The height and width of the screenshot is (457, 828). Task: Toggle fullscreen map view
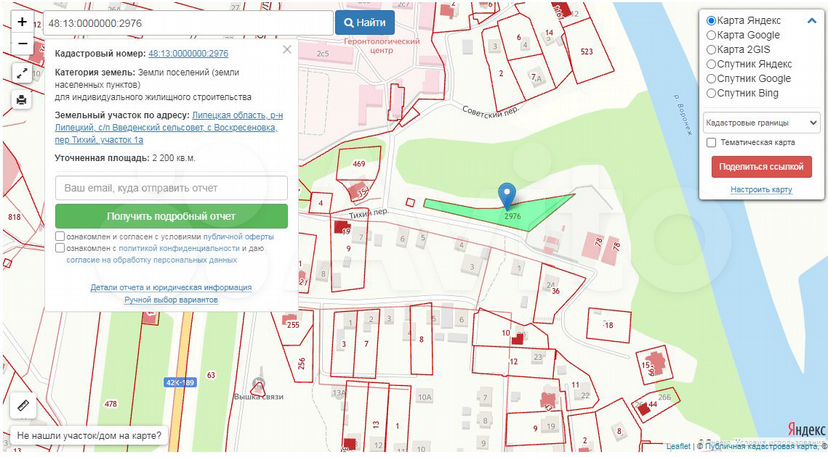[22, 74]
